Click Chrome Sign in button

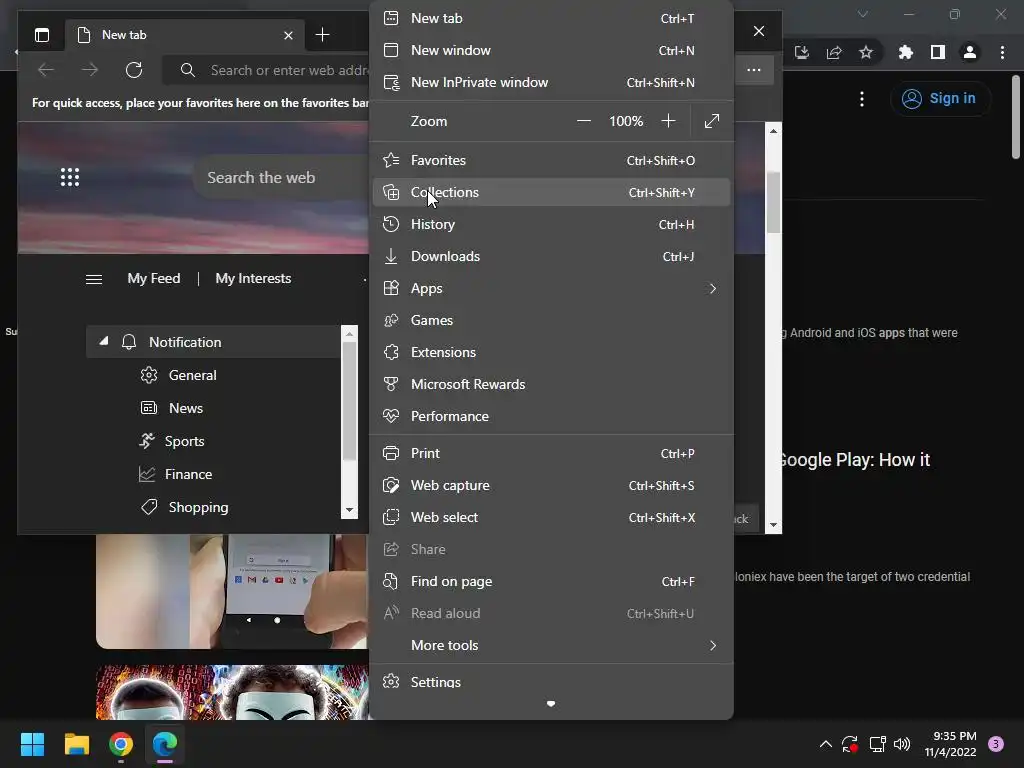click(939, 98)
